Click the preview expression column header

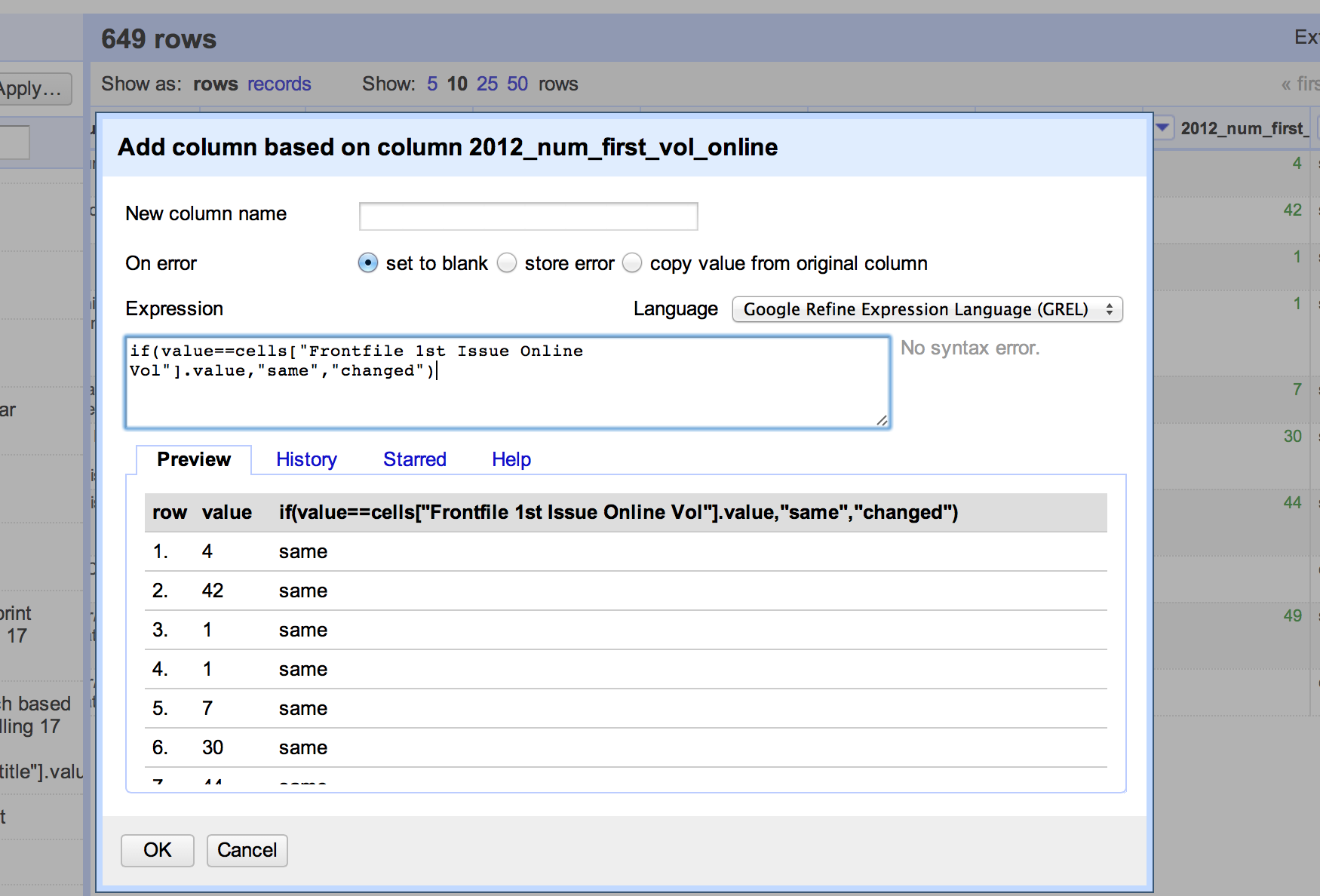[x=619, y=512]
